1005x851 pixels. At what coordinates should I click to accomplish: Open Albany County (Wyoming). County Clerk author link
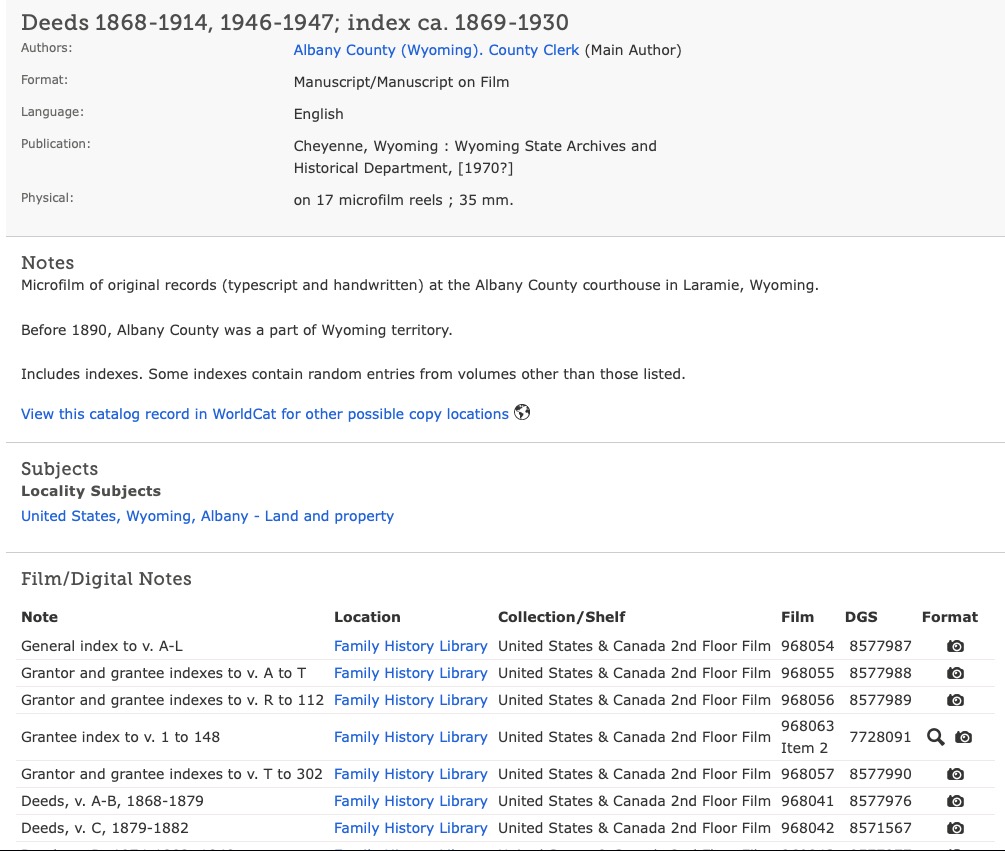point(436,50)
